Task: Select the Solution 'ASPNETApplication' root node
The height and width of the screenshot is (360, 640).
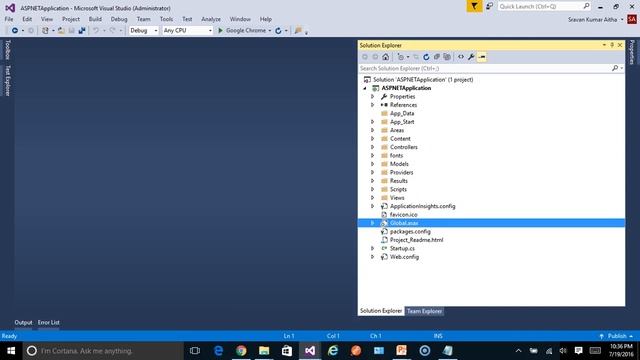Action: pyautogui.click(x=423, y=80)
